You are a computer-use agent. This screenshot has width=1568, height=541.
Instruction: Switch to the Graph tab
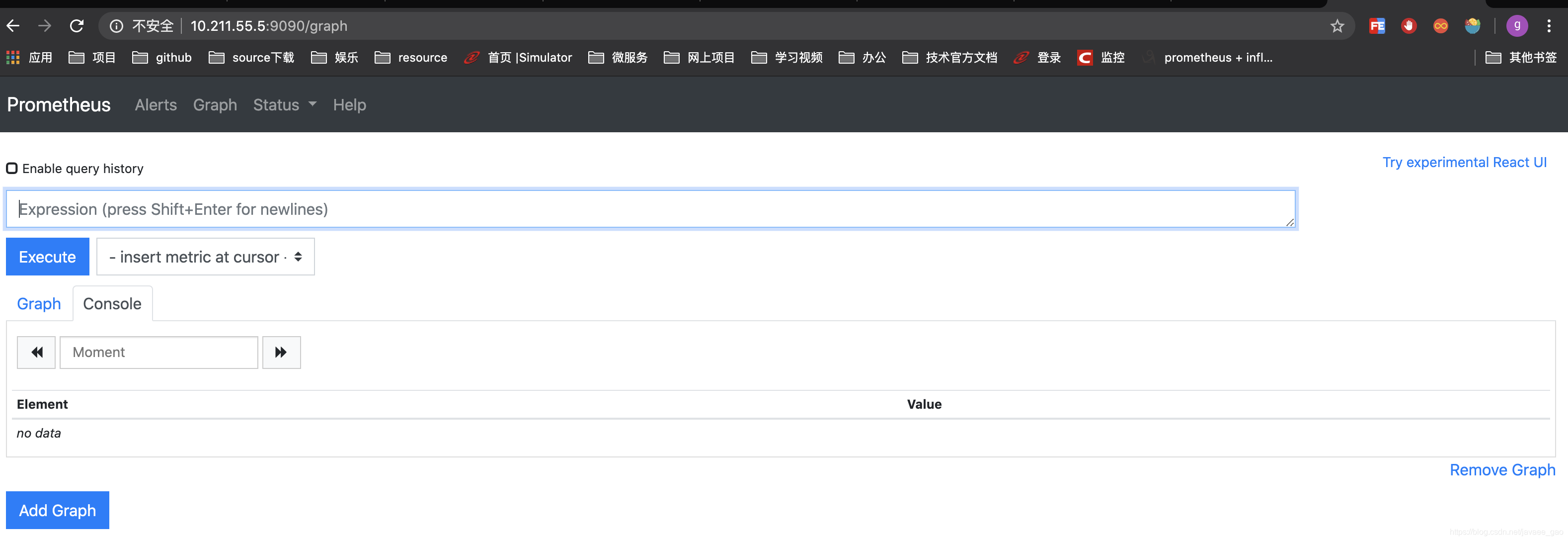point(38,303)
